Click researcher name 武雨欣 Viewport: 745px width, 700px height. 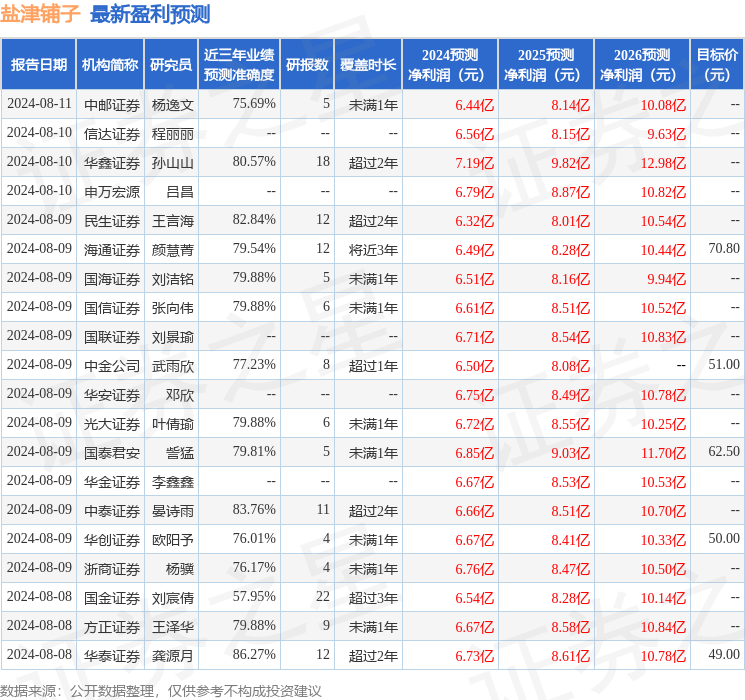tap(172, 366)
